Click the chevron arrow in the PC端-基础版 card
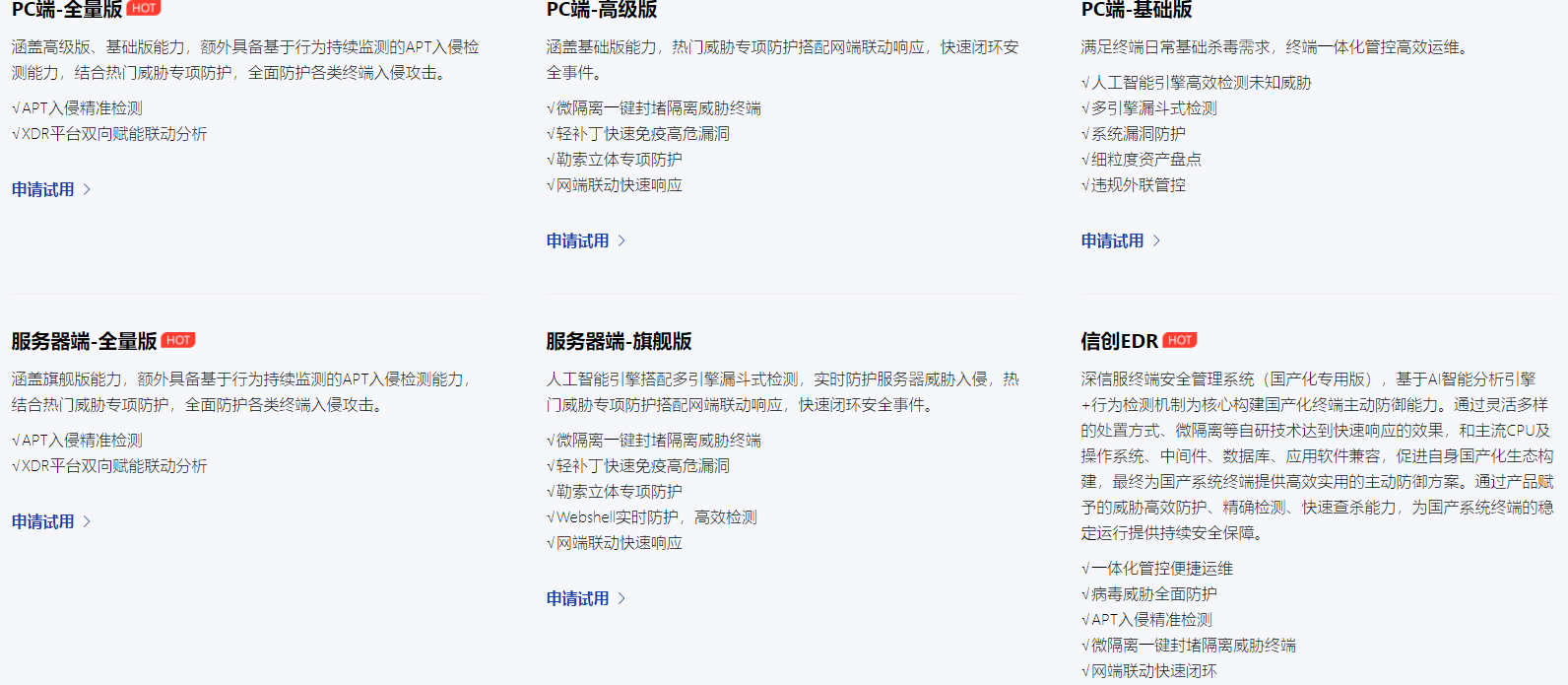This screenshot has width=1568, height=685. (1156, 240)
